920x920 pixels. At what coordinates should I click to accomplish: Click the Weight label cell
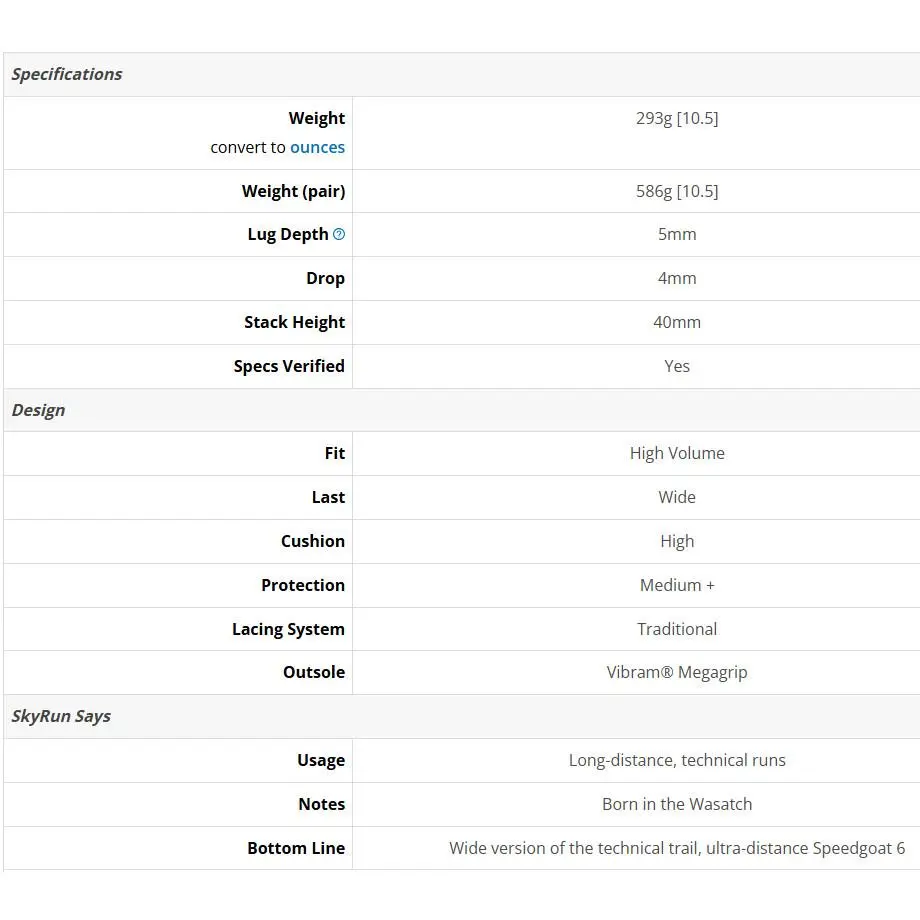178,133
